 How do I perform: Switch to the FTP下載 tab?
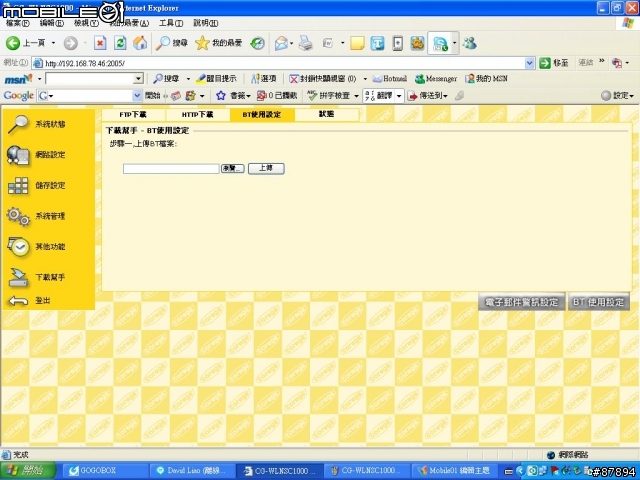tap(133, 115)
